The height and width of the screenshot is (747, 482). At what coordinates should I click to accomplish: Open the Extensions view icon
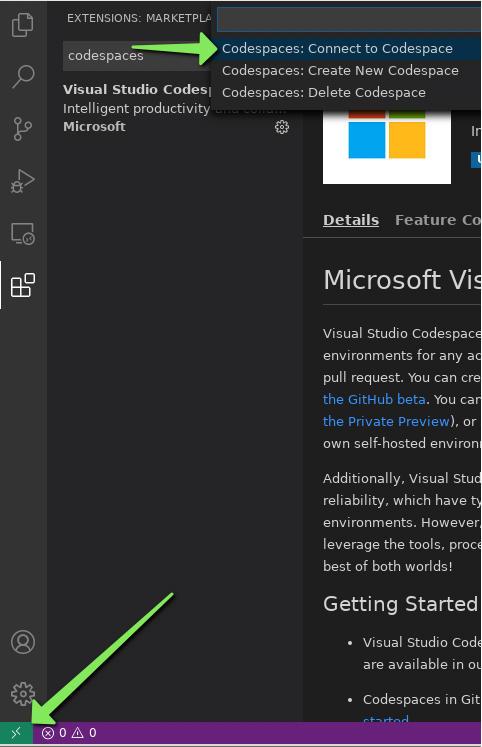pos(22,285)
